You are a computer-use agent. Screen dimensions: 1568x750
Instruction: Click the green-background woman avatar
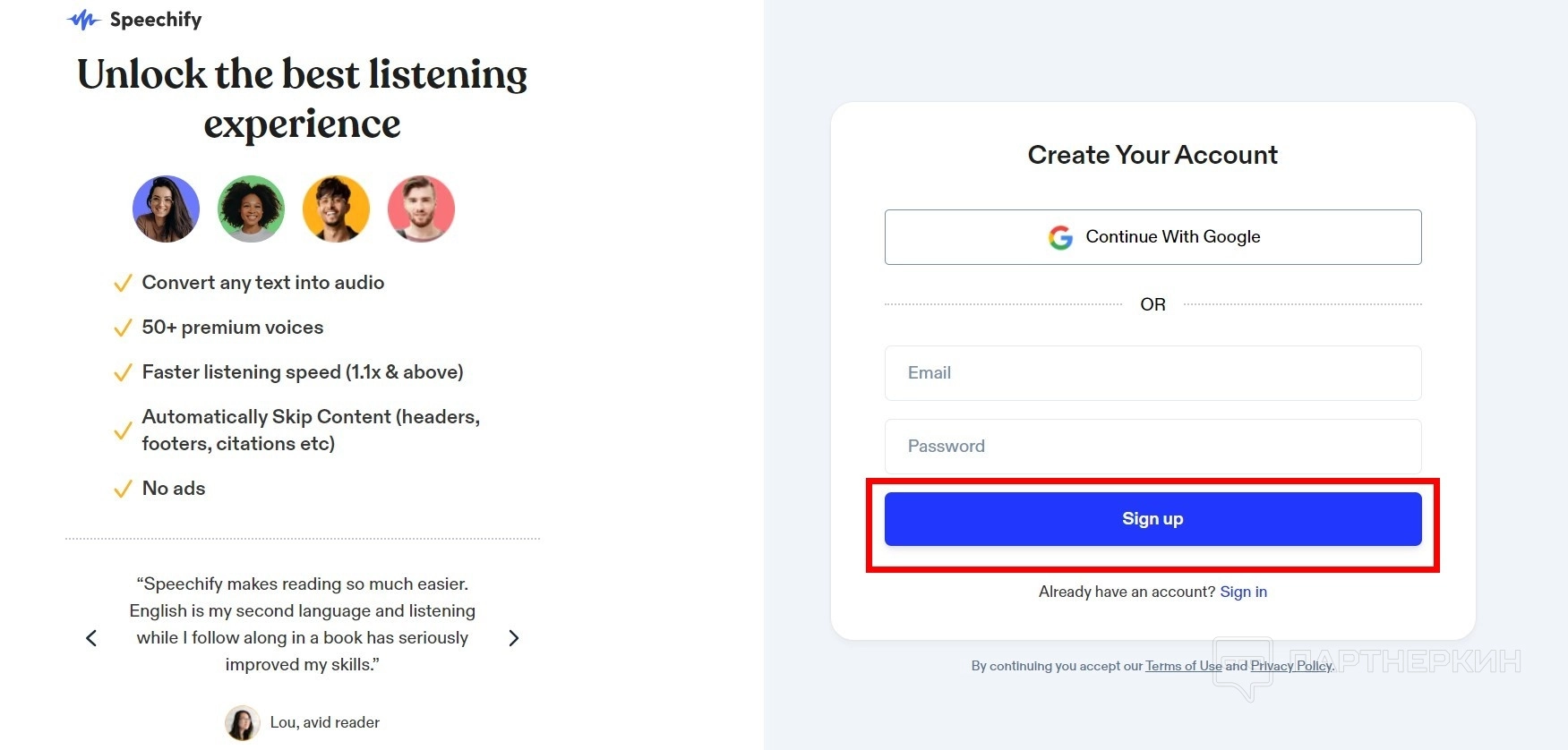(x=252, y=209)
